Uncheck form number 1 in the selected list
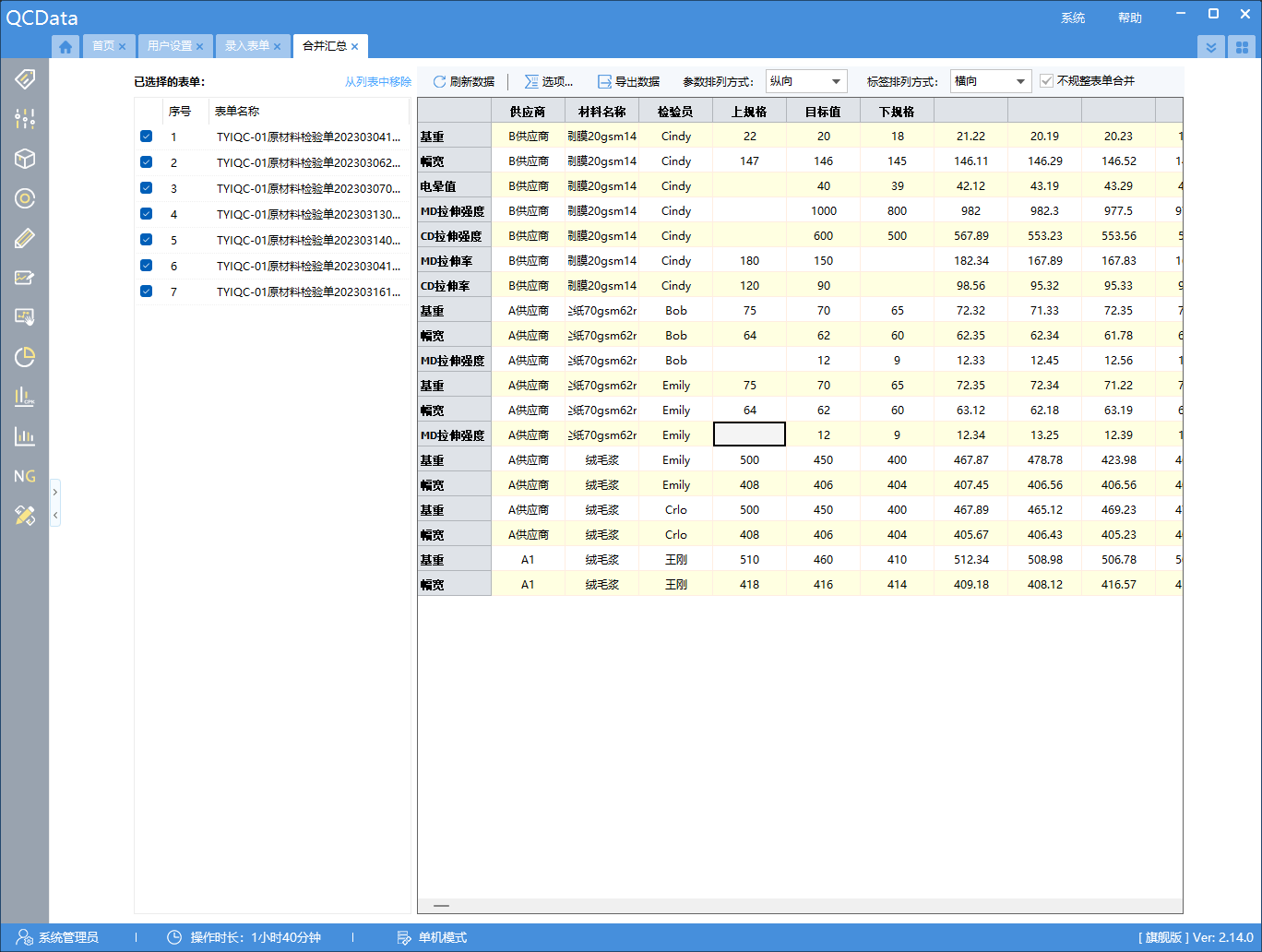The height and width of the screenshot is (952, 1262). [146, 137]
